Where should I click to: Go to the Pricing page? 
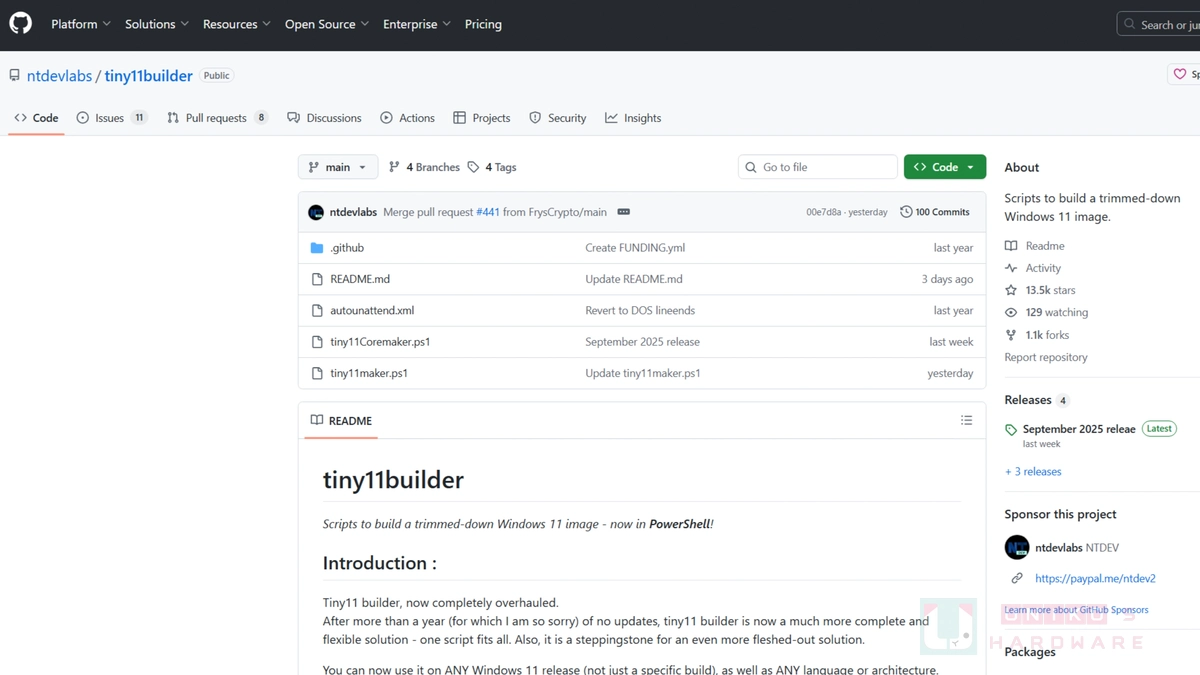(x=483, y=24)
